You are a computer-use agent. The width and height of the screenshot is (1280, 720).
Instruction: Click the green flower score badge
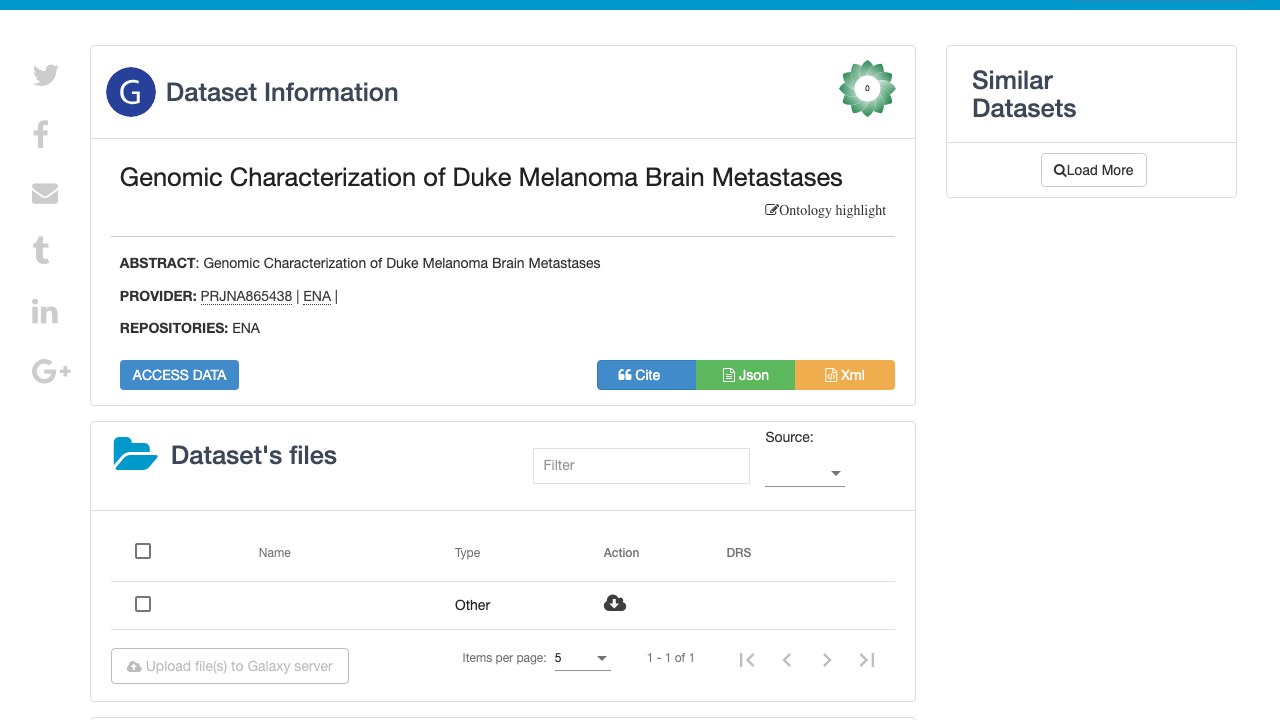coord(867,88)
